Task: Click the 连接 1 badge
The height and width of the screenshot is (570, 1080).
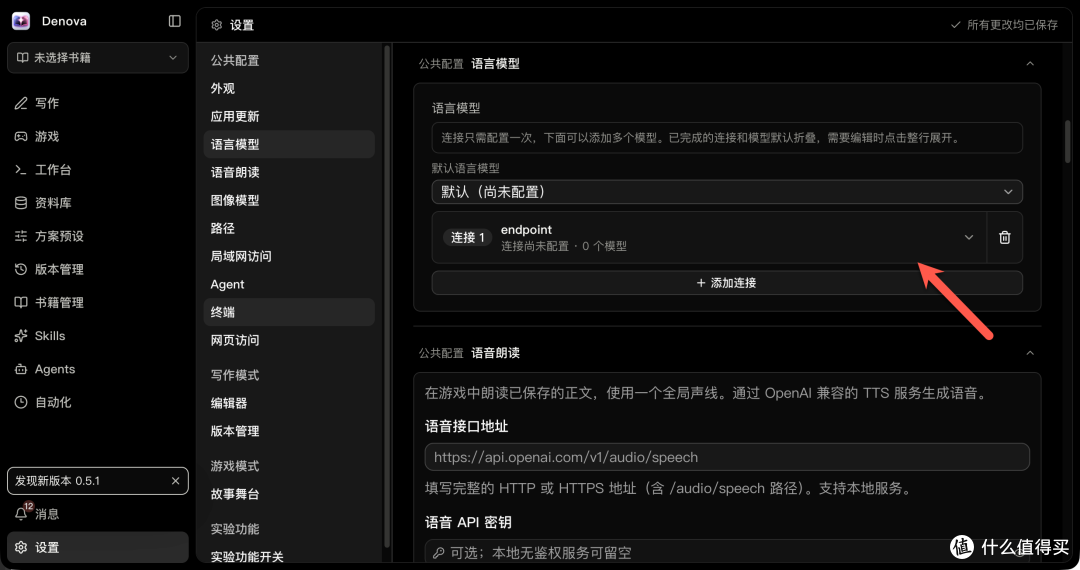Action: [468, 238]
